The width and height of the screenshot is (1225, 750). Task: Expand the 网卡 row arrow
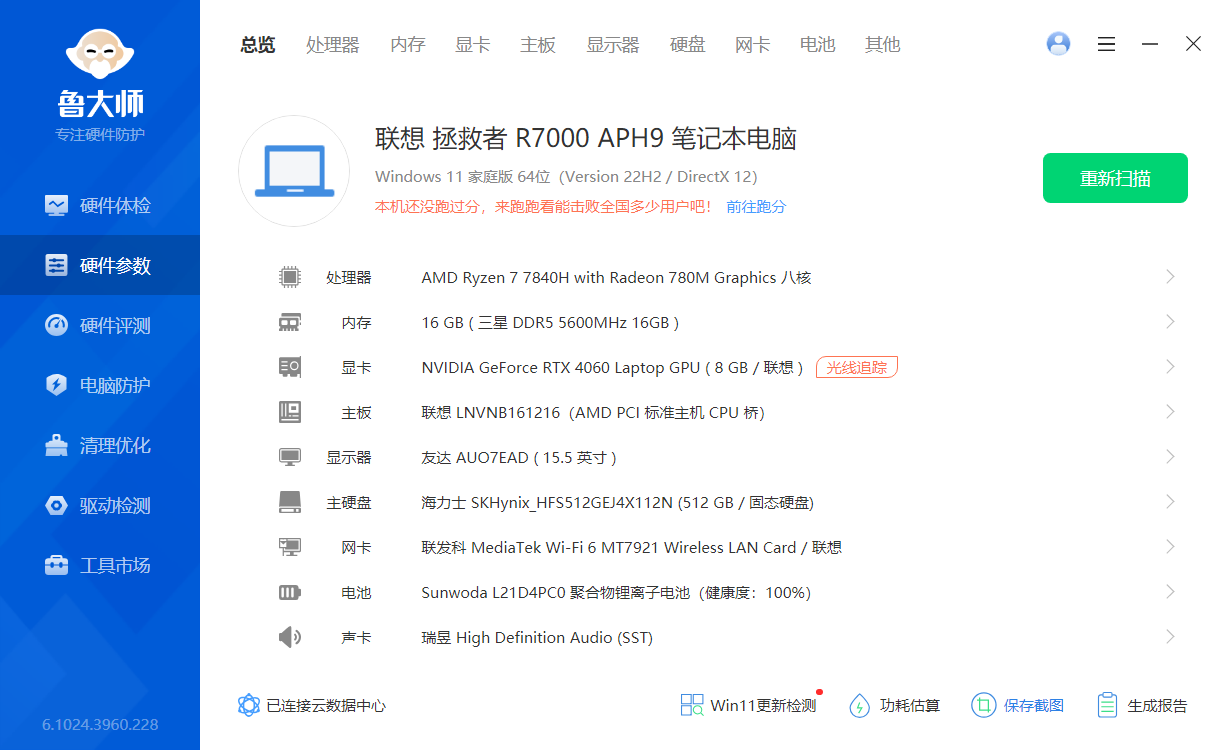(x=1170, y=547)
